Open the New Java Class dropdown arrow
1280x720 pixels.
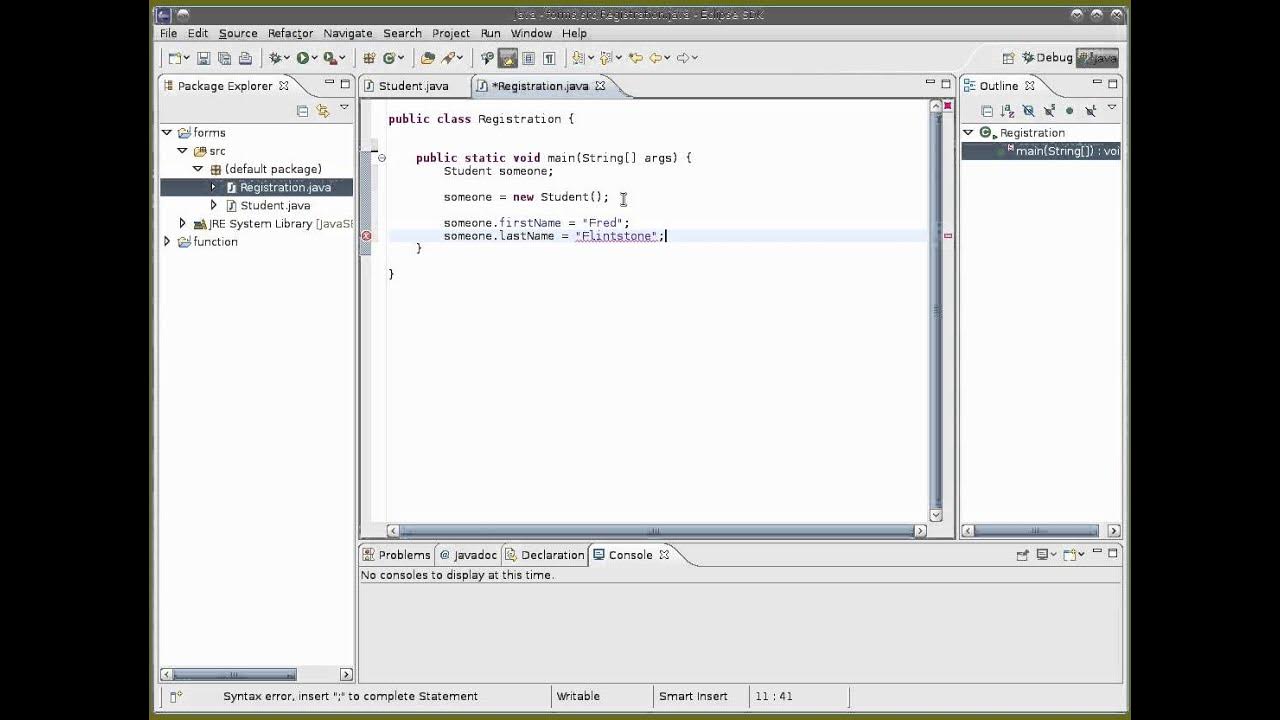[400, 58]
